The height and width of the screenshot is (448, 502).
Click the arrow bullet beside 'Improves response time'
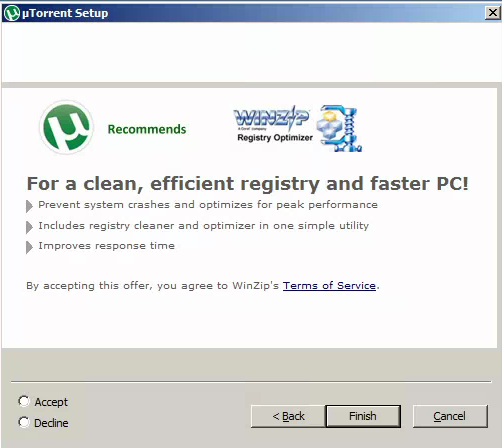click(29, 247)
